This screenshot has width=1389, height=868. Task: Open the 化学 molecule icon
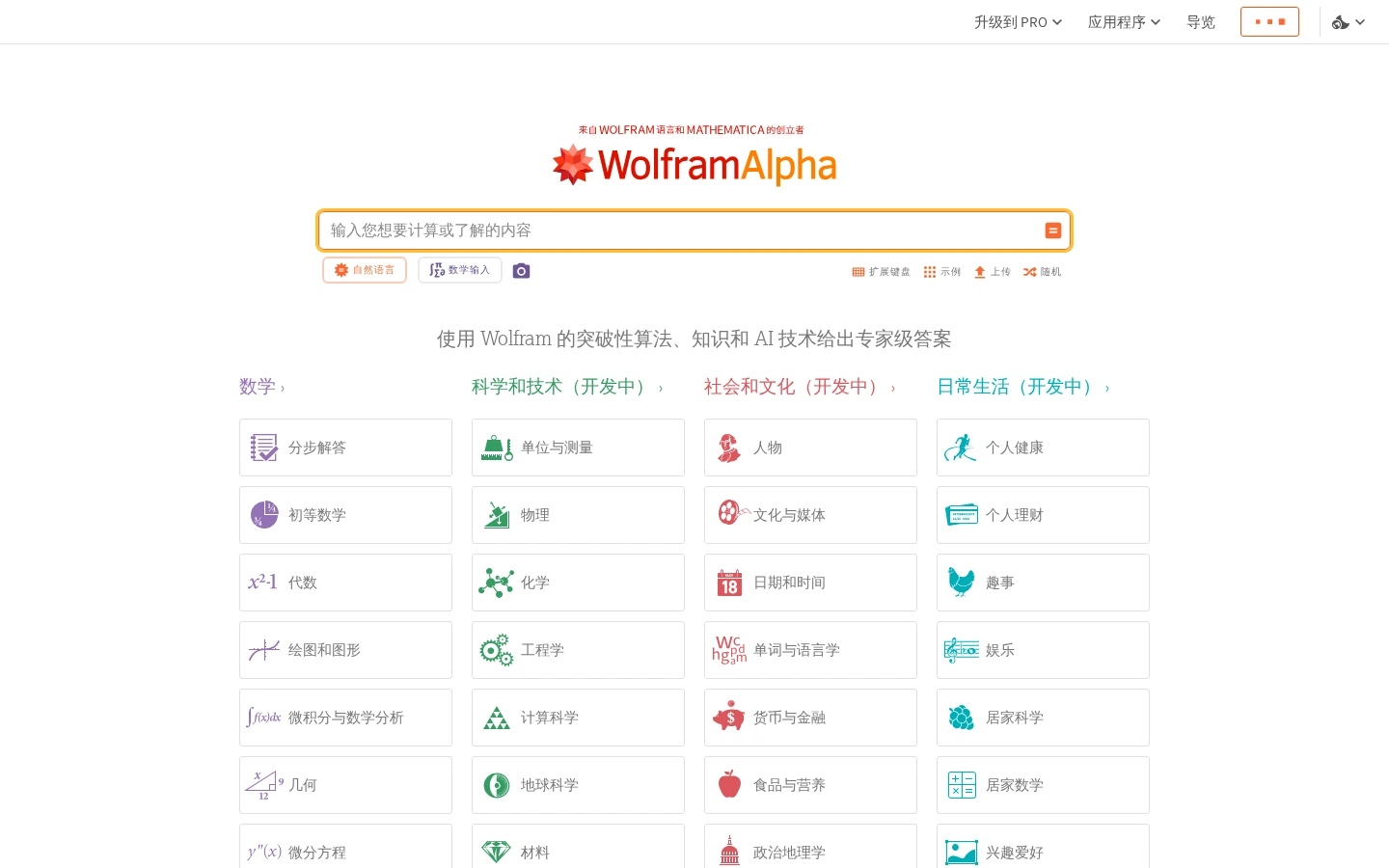click(497, 583)
